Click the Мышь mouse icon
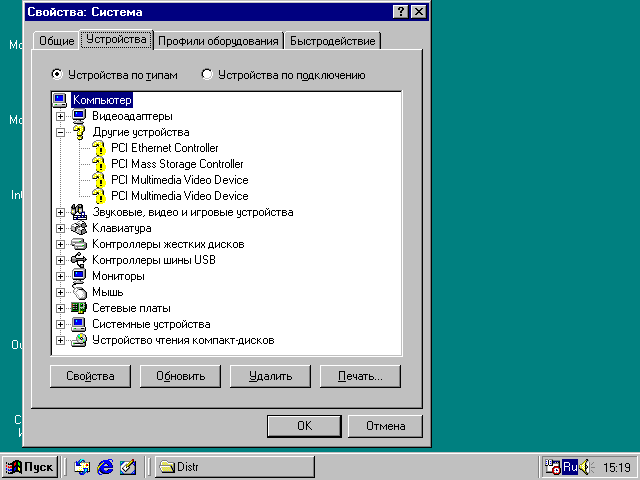This screenshot has height=480, width=640. coord(80,292)
